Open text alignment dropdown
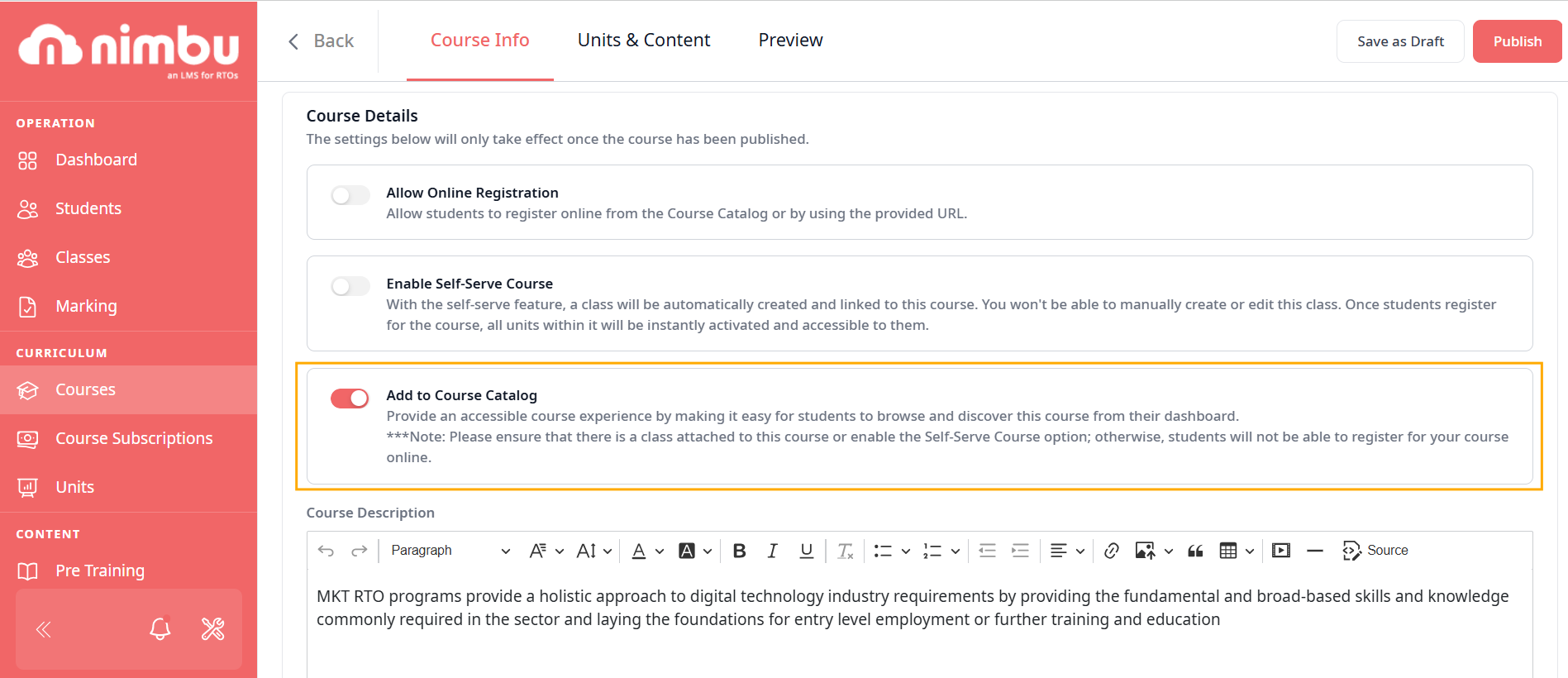The image size is (1568, 678). [x=1066, y=551]
